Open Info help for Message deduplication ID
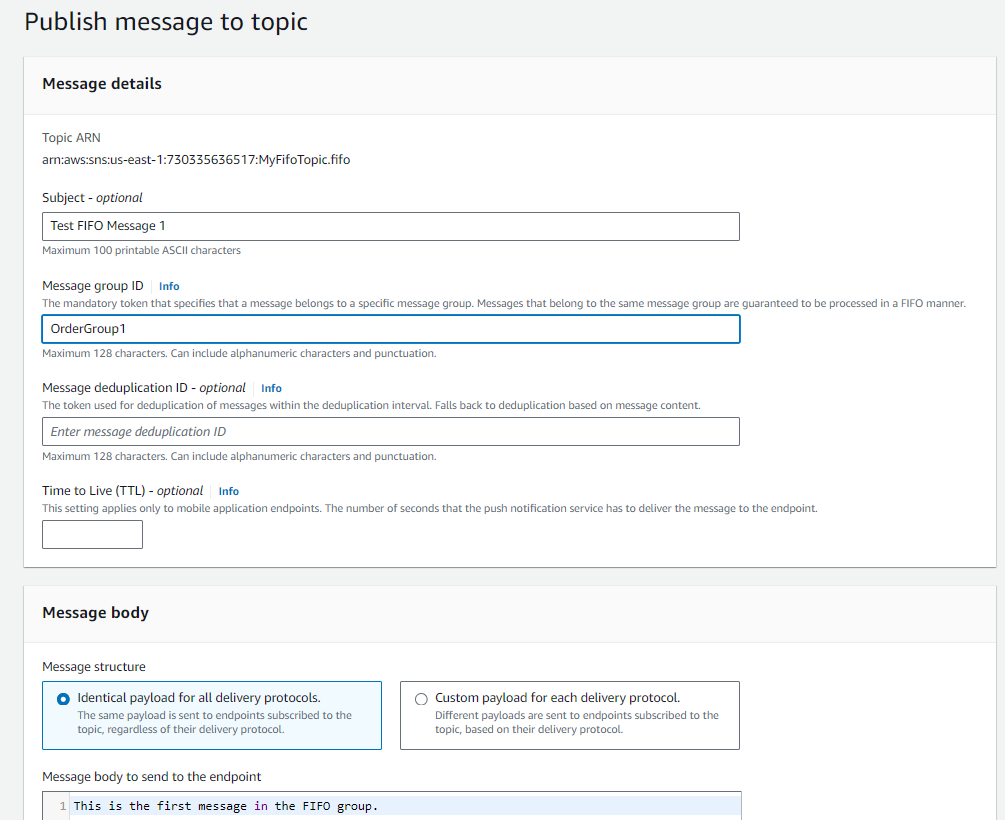The image size is (1005, 820). pos(270,388)
